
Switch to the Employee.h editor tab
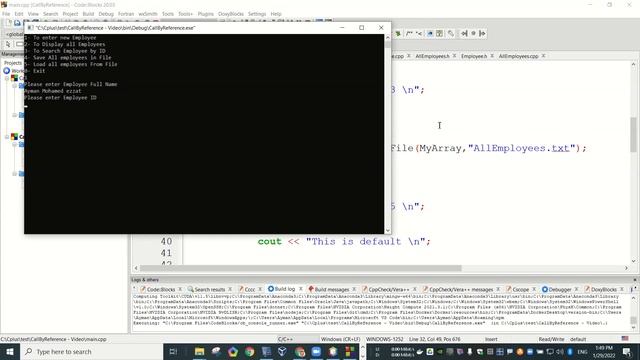click(474, 56)
